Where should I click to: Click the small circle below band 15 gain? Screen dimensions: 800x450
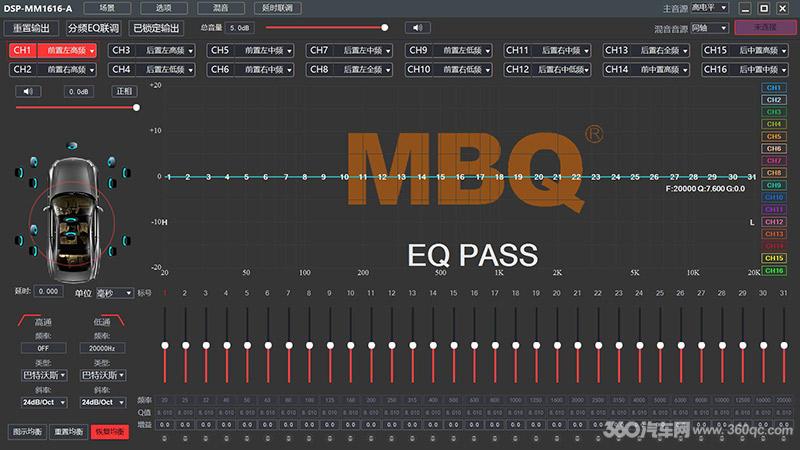(454, 438)
